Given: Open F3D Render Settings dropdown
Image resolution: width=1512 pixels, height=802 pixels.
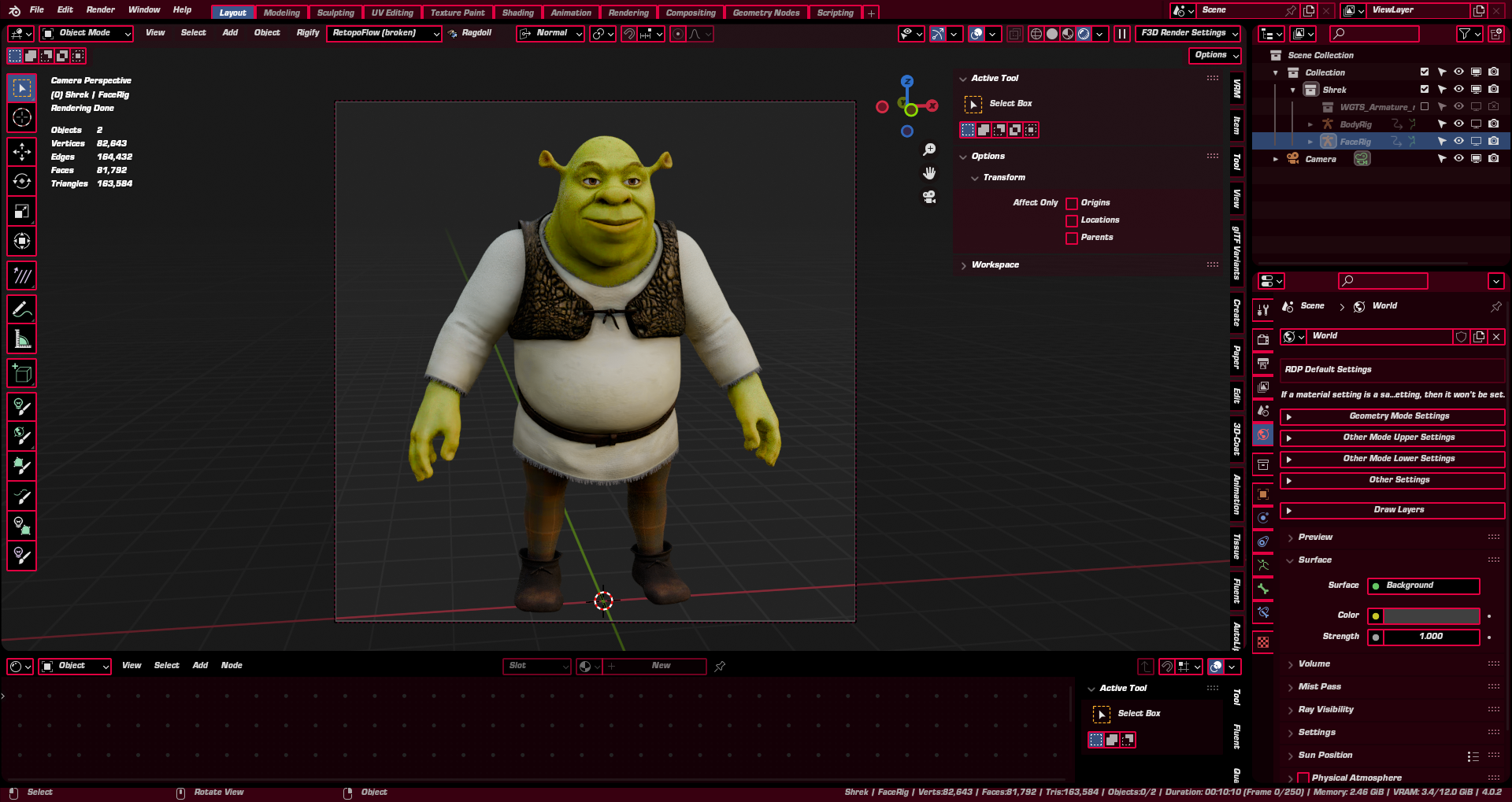Looking at the screenshot, I should [x=1188, y=33].
